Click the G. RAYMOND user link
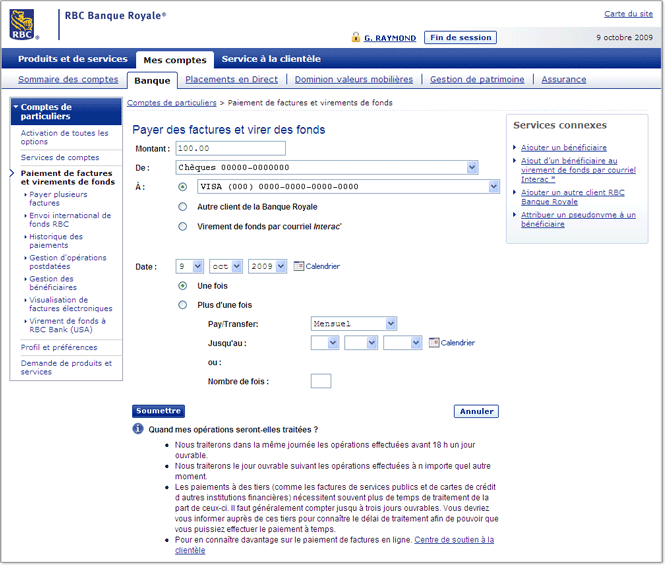Viewport: 665px width, 565px height. click(x=390, y=38)
